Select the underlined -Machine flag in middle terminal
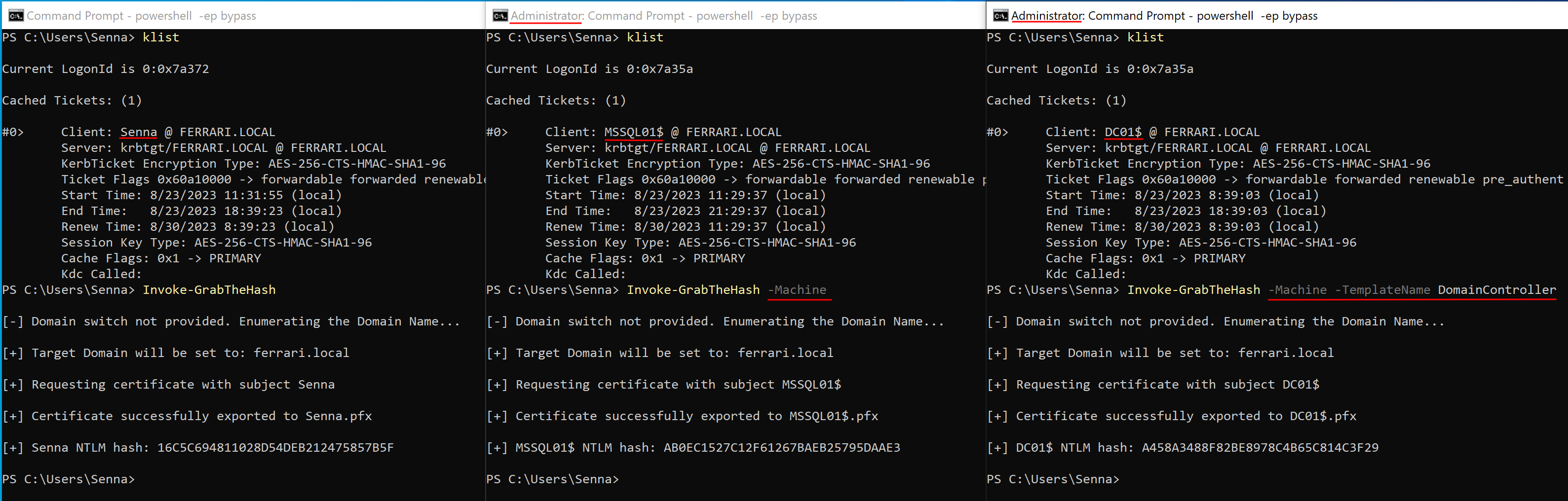Image resolution: width=1568 pixels, height=501 pixels. 798,290
